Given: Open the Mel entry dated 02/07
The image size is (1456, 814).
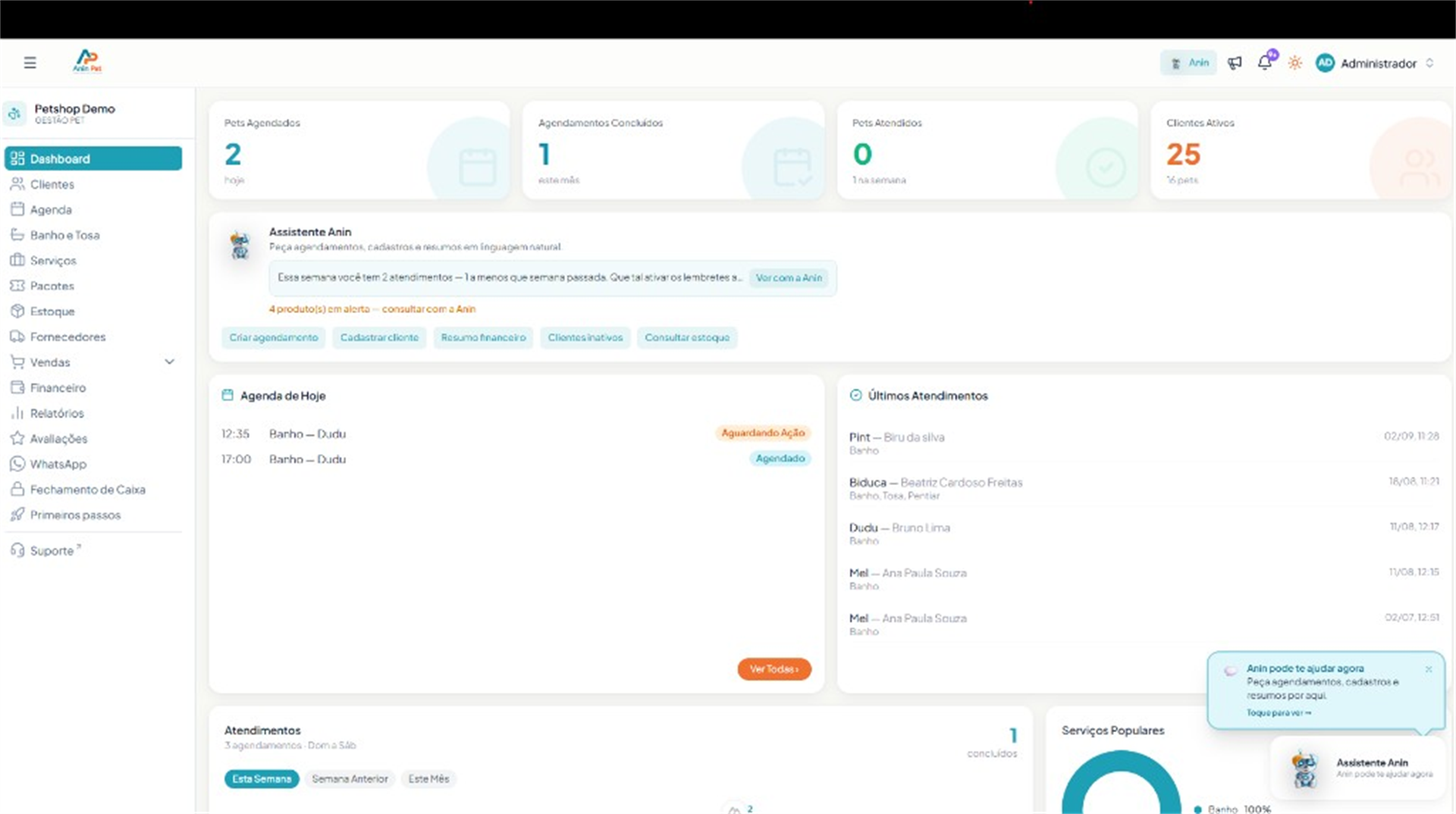Looking at the screenshot, I should coord(1144,625).
